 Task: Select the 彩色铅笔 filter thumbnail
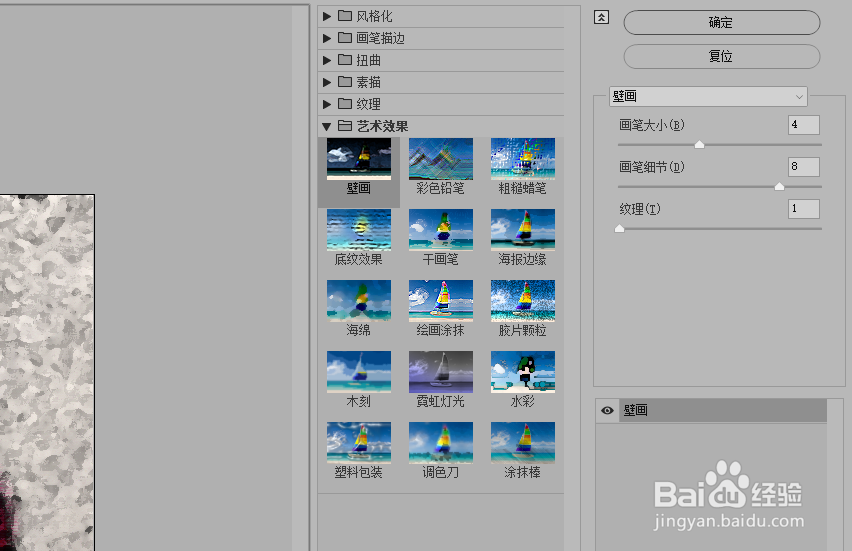point(441,159)
